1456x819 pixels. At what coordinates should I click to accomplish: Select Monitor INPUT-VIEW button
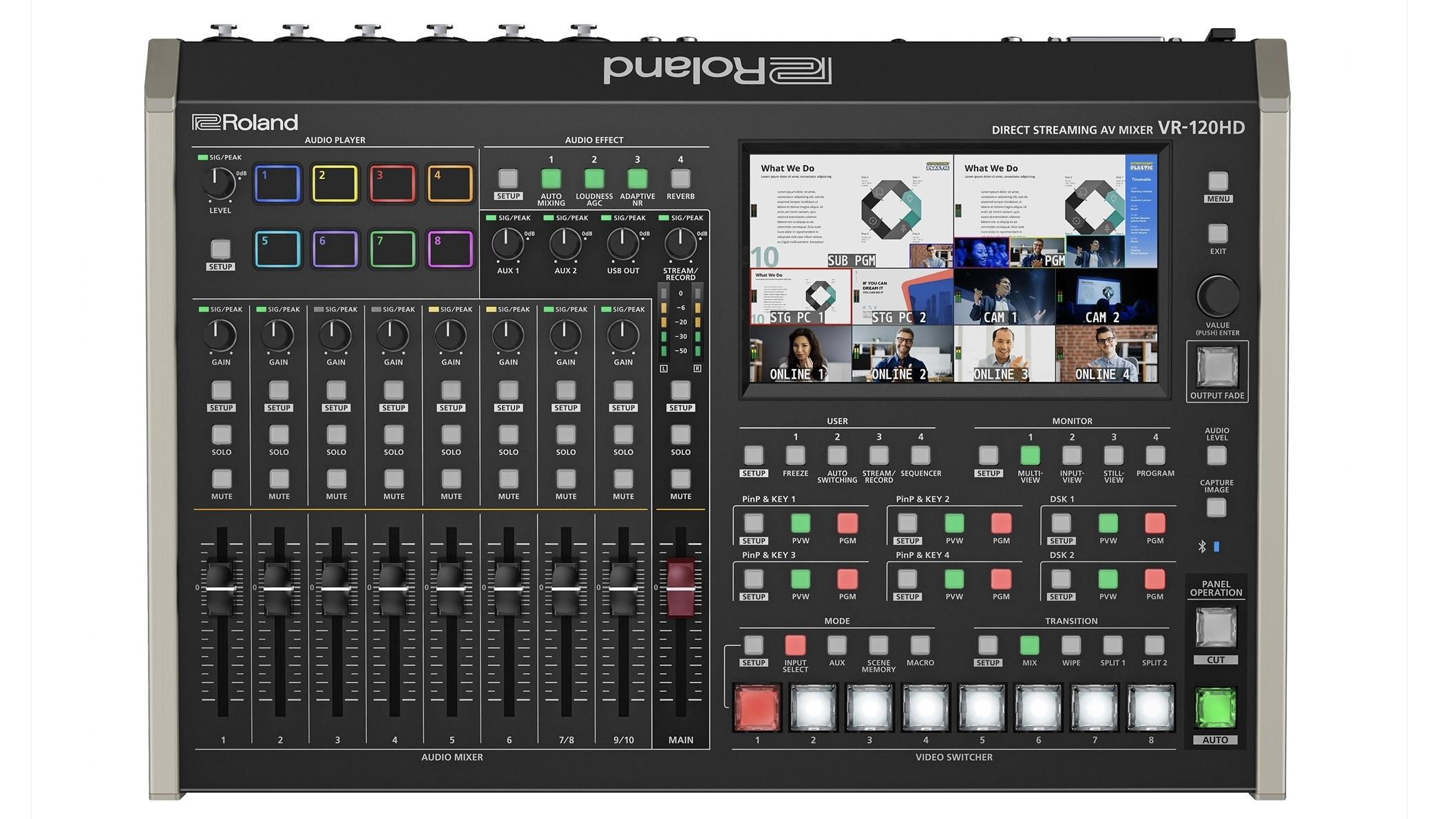1072,455
